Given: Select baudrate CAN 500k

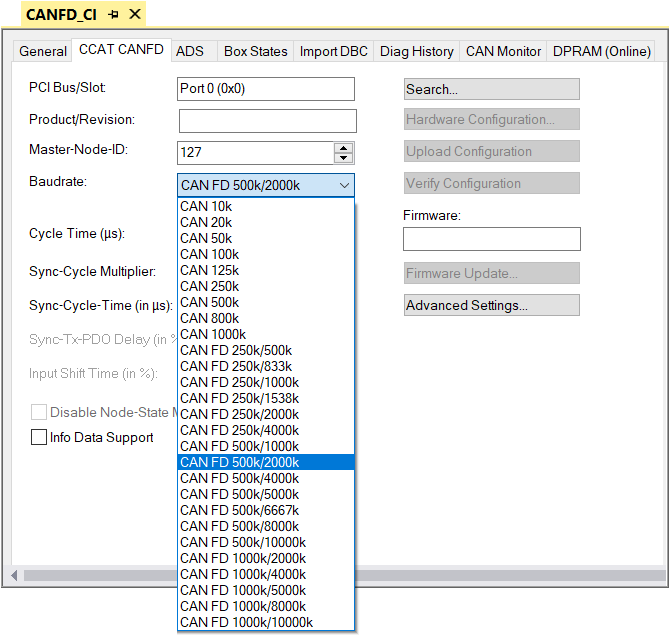Looking at the screenshot, I should tap(266, 302).
